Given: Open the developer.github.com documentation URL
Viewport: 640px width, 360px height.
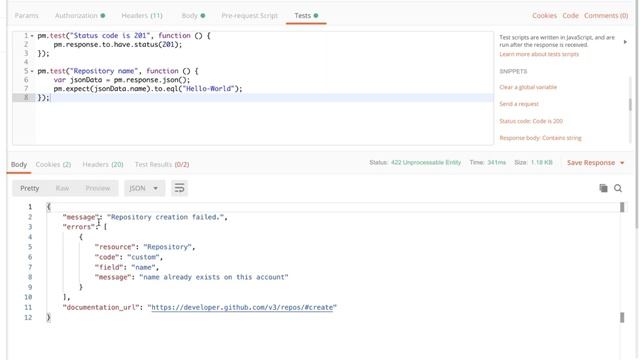Looking at the screenshot, I should (x=242, y=307).
